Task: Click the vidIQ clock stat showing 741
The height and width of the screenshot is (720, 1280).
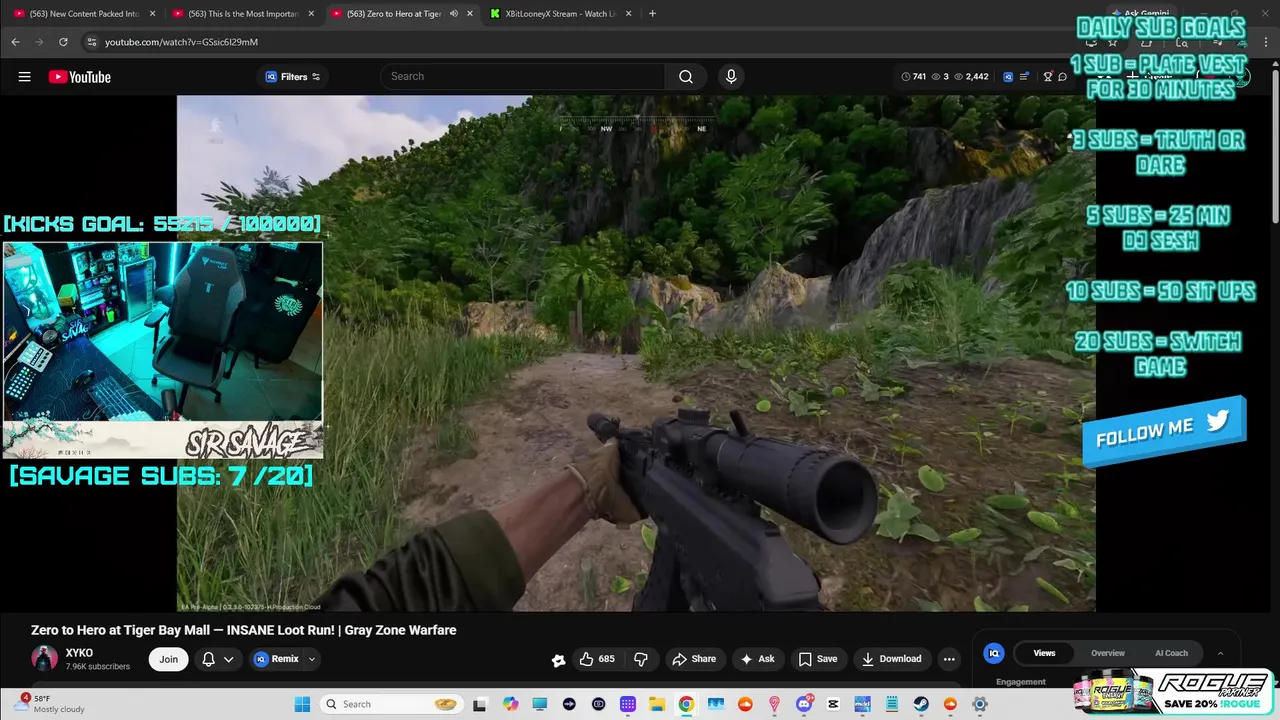Action: tap(913, 77)
